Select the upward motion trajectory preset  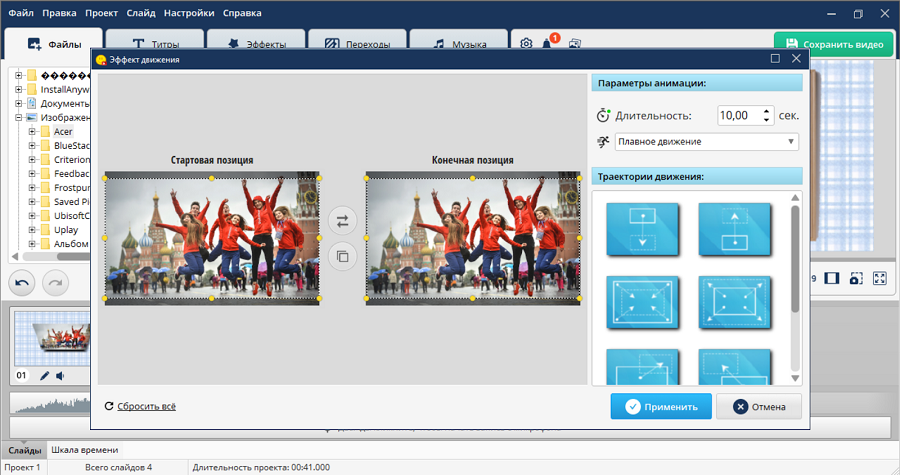pos(733,229)
